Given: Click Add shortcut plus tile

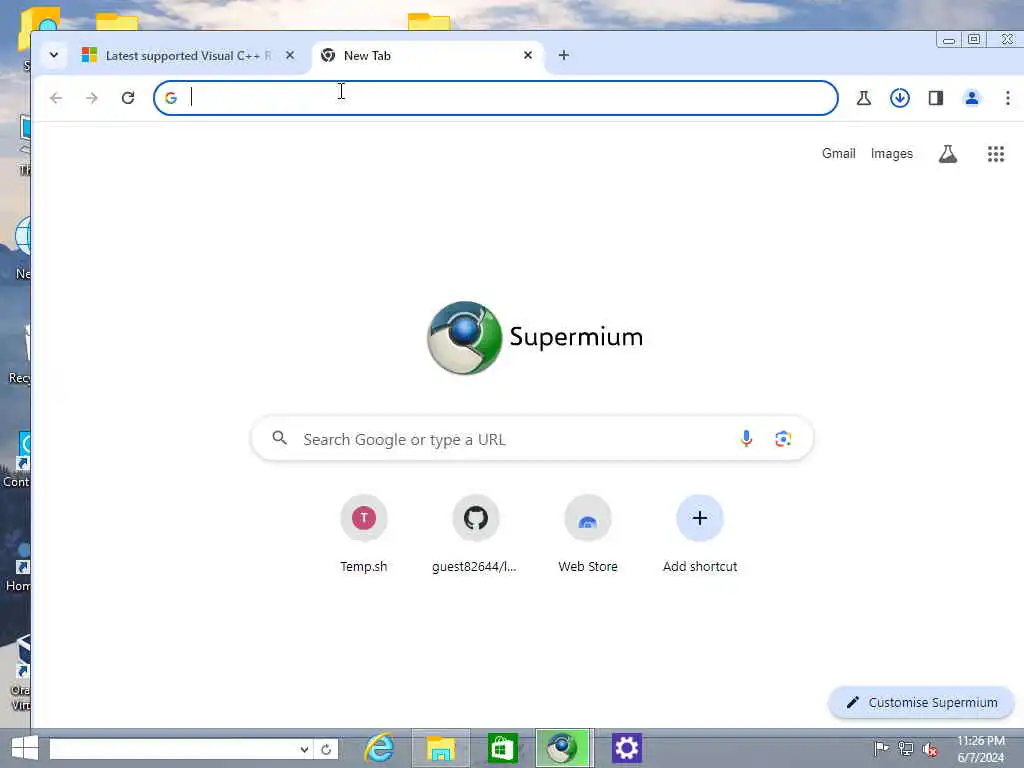Looking at the screenshot, I should tap(699, 534).
